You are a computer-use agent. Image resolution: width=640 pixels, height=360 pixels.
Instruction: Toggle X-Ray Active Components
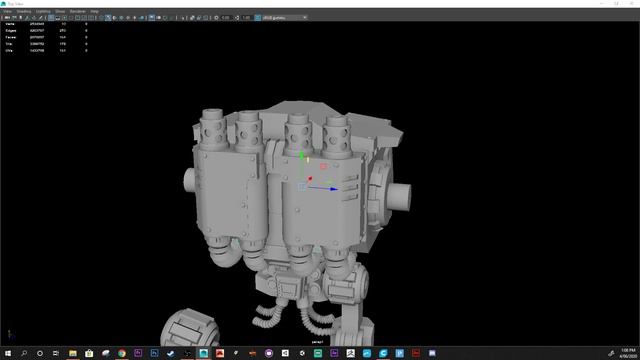[x=199, y=18]
